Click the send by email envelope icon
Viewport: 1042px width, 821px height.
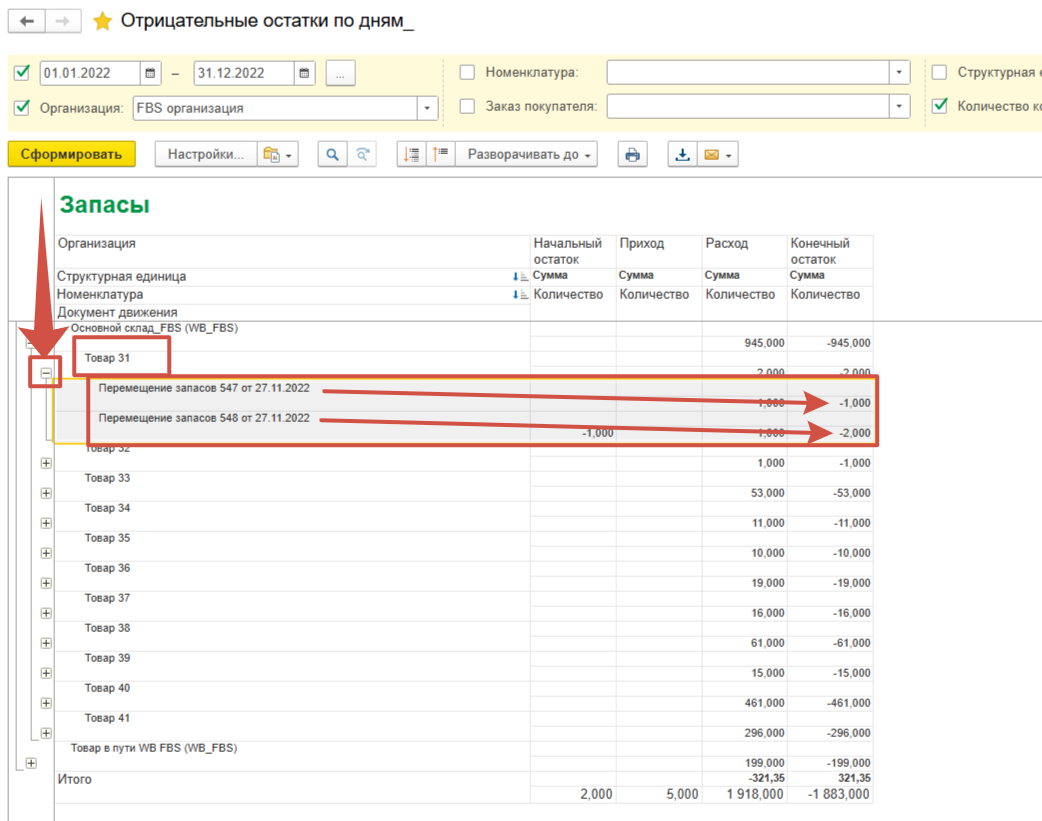pos(712,155)
